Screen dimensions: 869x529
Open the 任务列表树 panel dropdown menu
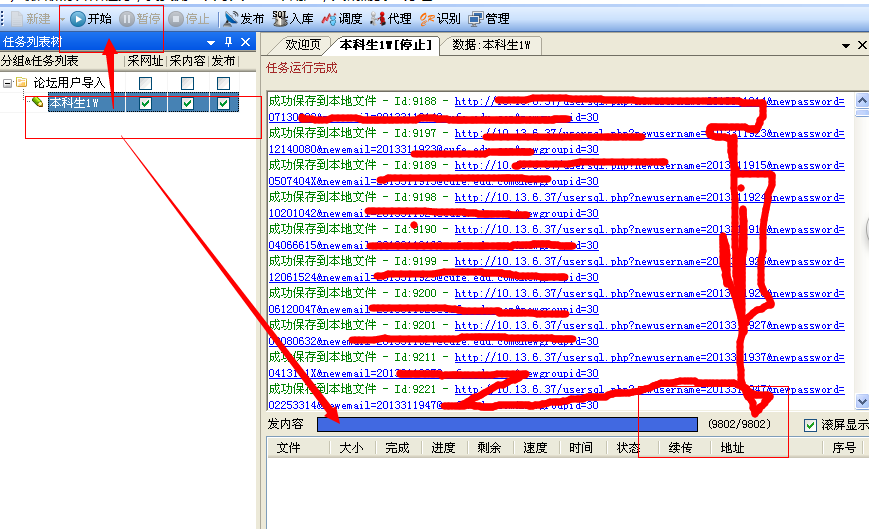click(211, 43)
